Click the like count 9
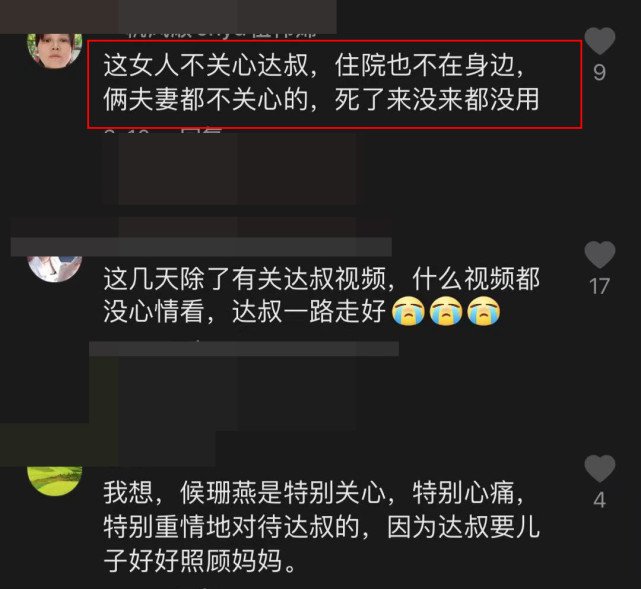The width and height of the screenshot is (641, 589). [599, 73]
